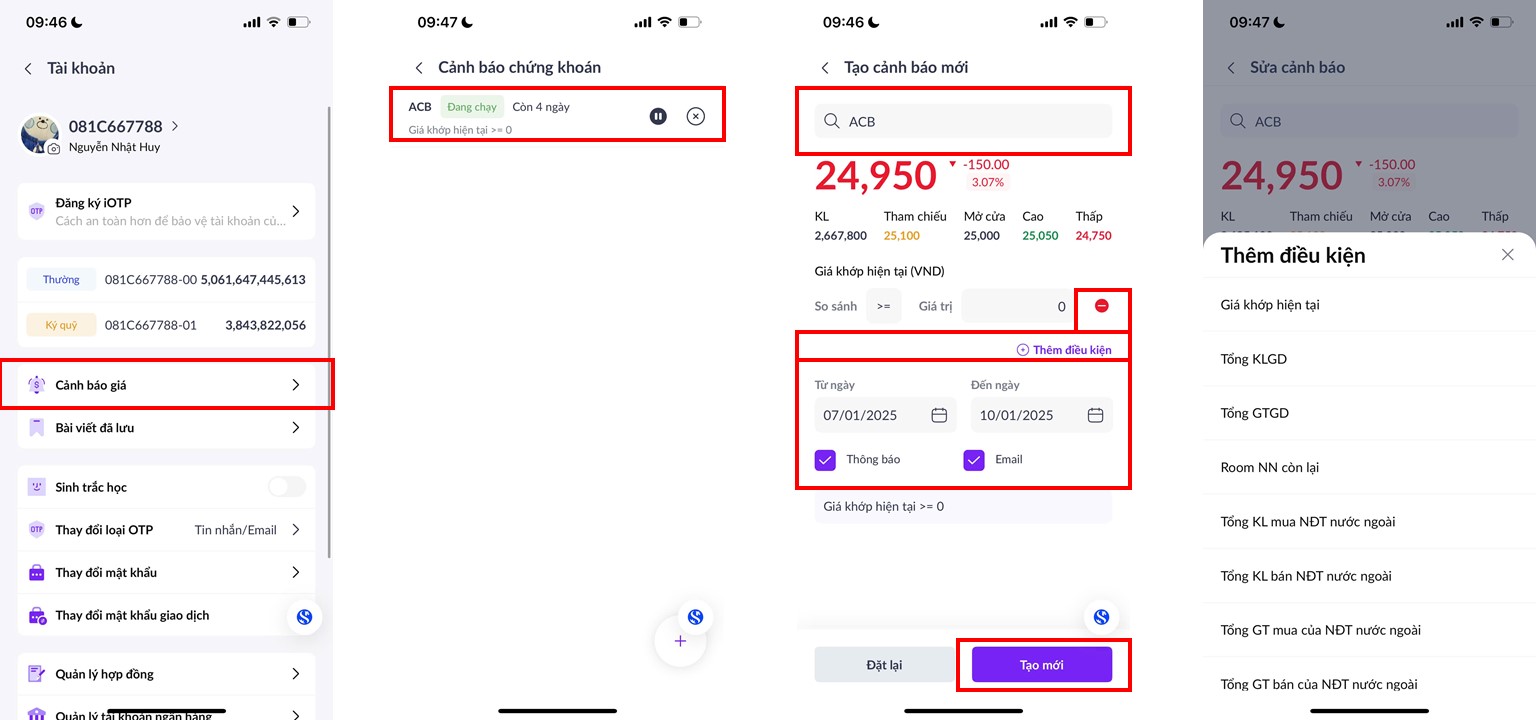Tap the purple plus add-alert button
This screenshot has height=720, width=1536.
(x=680, y=641)
